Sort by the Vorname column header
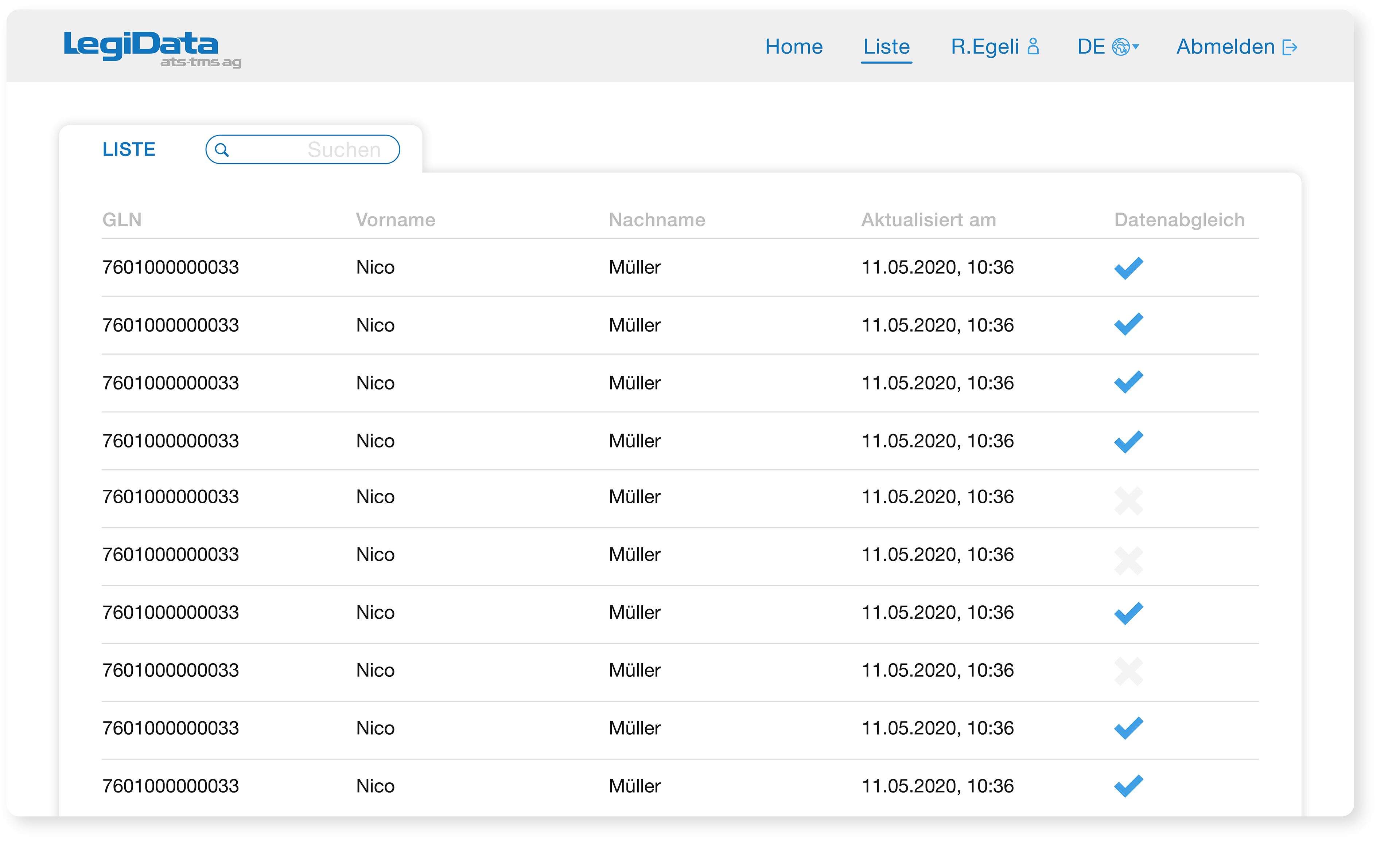This screenshot has height=860, width=1400. pos(395,219)
